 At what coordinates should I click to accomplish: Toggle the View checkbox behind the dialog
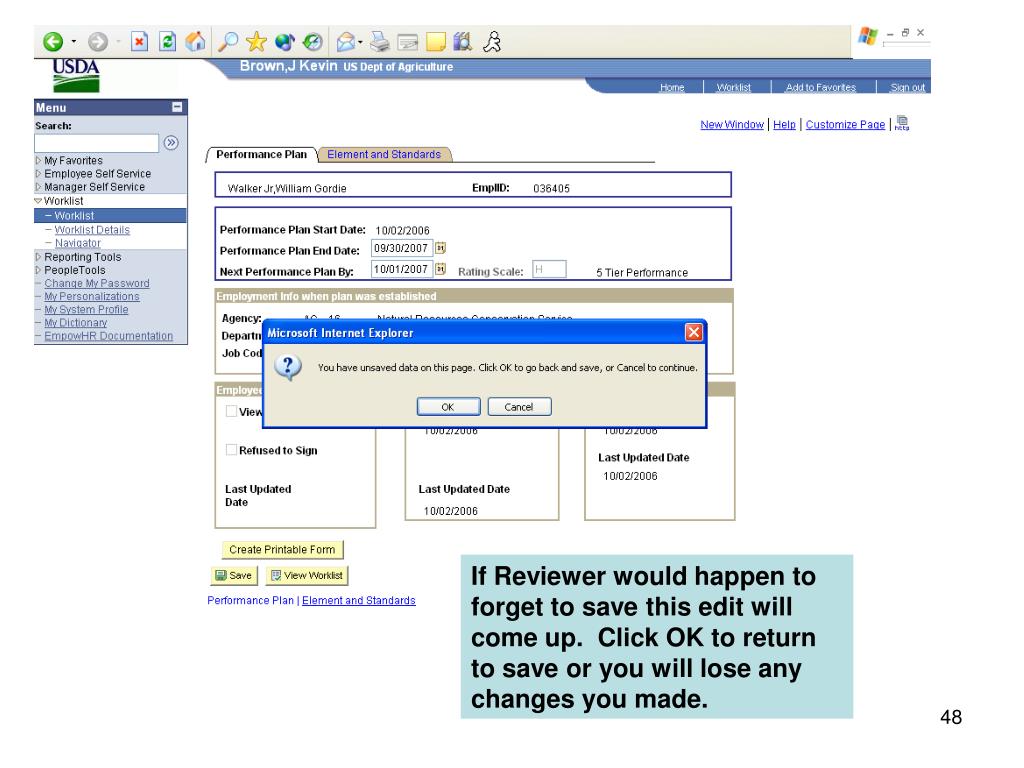tap(231, 411)
